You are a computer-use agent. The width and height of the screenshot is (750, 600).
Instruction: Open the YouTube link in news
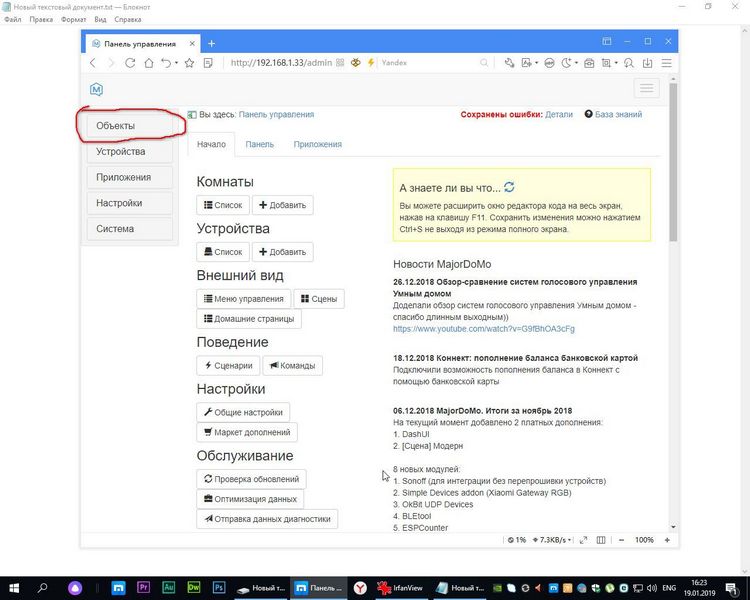click(x=484, y=329)
